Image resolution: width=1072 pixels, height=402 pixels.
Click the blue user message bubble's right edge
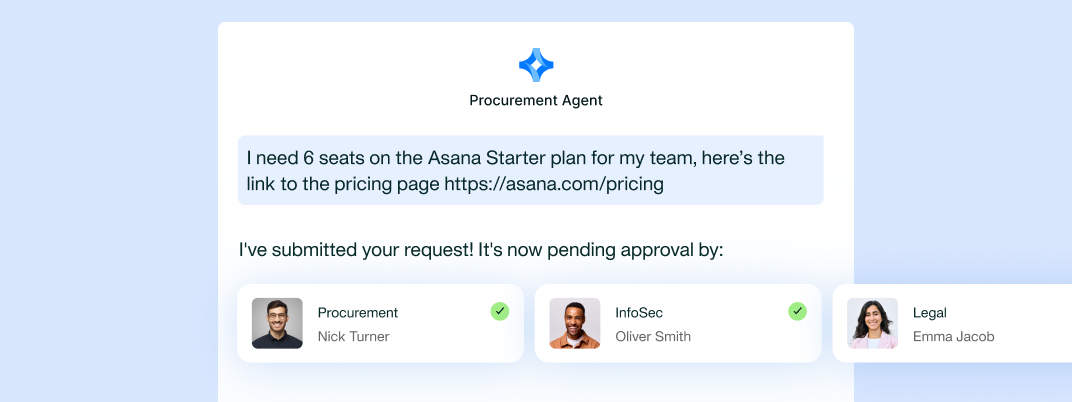click(818, 170)
